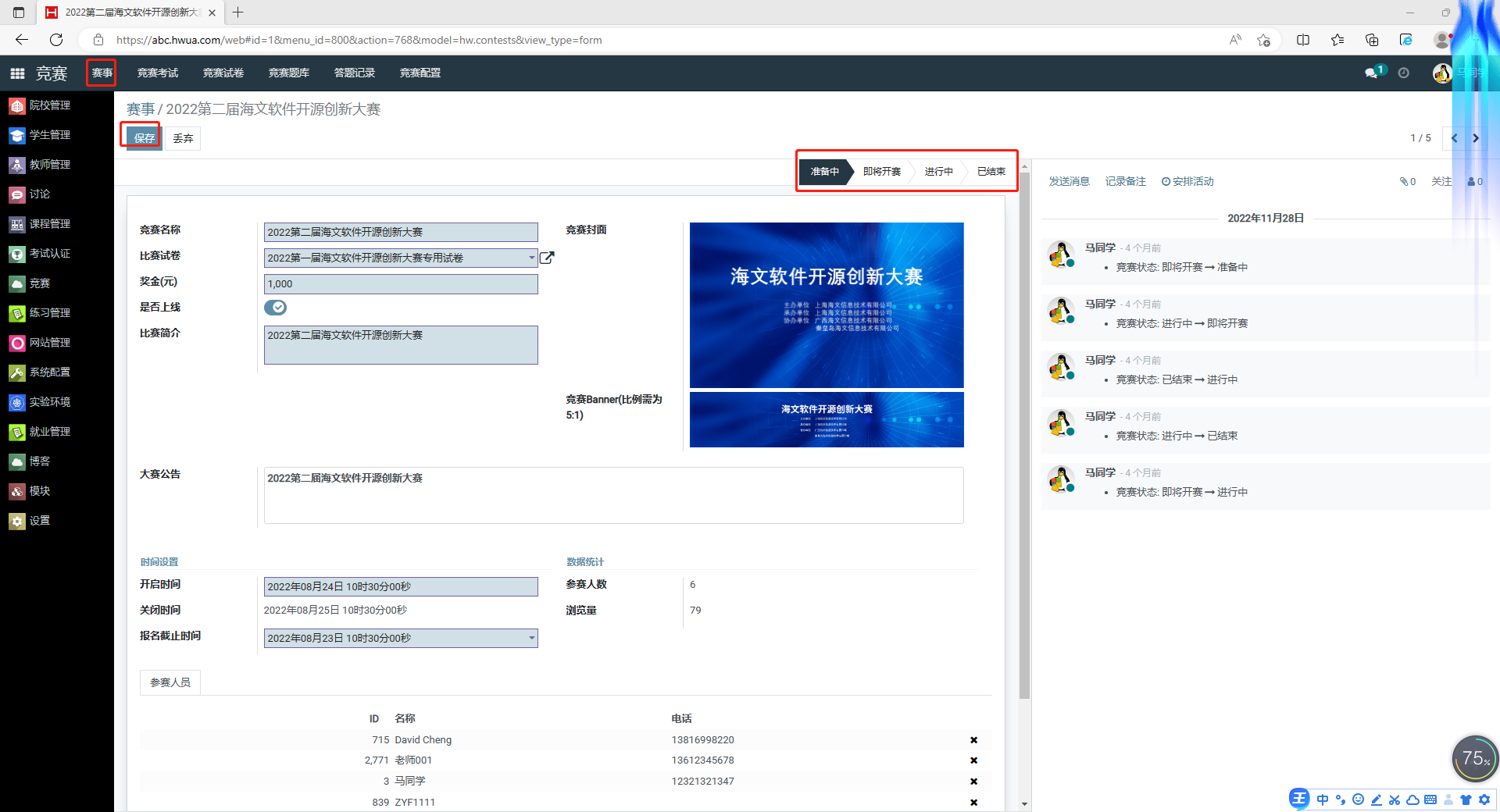Open 竞赛题库 menu
1500x812 pixels.
pyautogui.click(x=289, y=73)
